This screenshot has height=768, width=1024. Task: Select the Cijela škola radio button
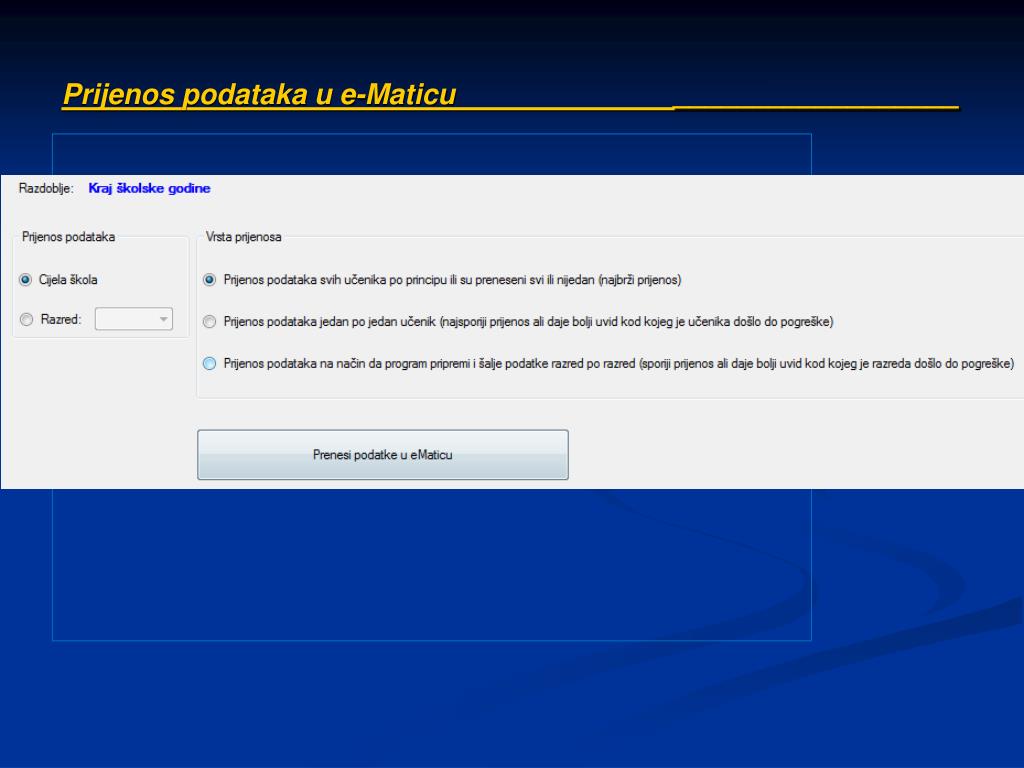tap(25, 280)
